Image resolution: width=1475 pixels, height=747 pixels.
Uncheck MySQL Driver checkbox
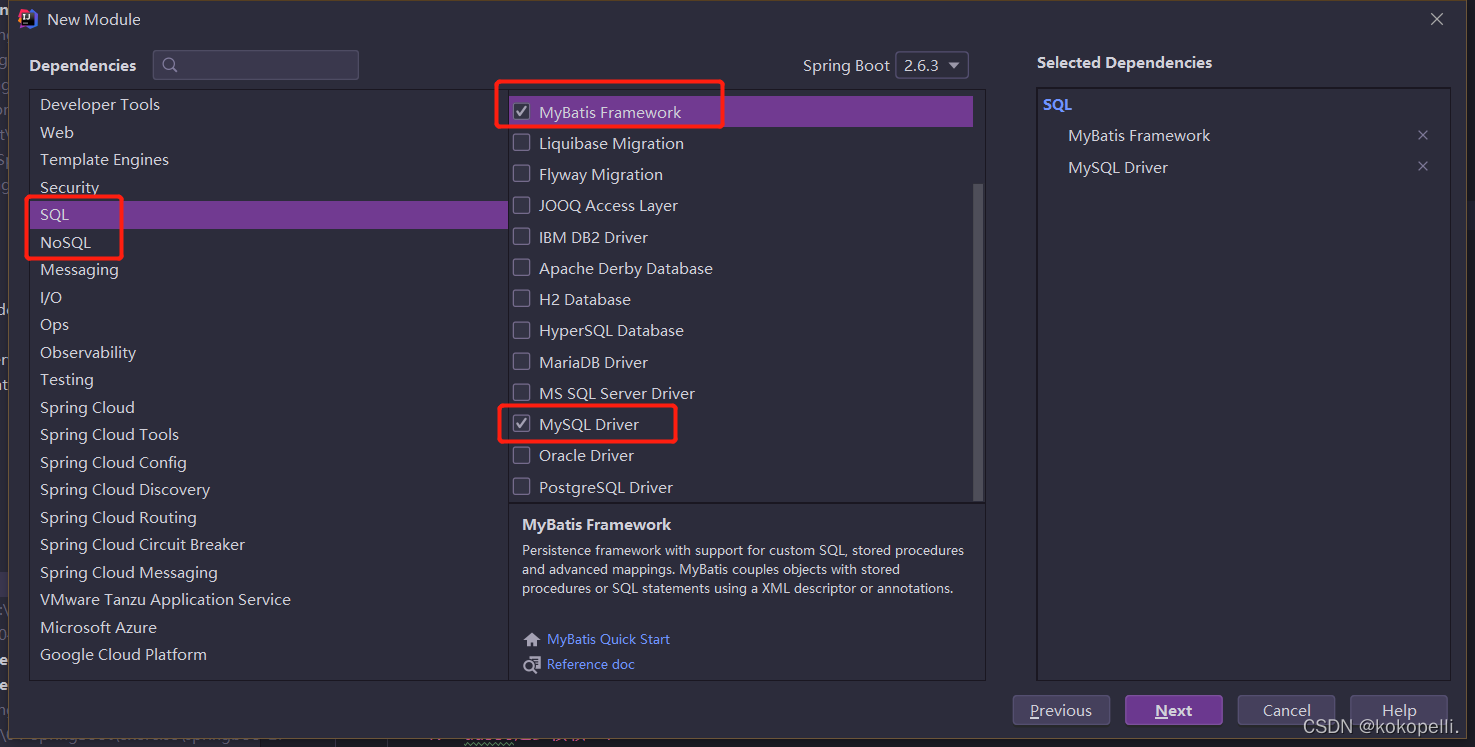pos(521,424)
